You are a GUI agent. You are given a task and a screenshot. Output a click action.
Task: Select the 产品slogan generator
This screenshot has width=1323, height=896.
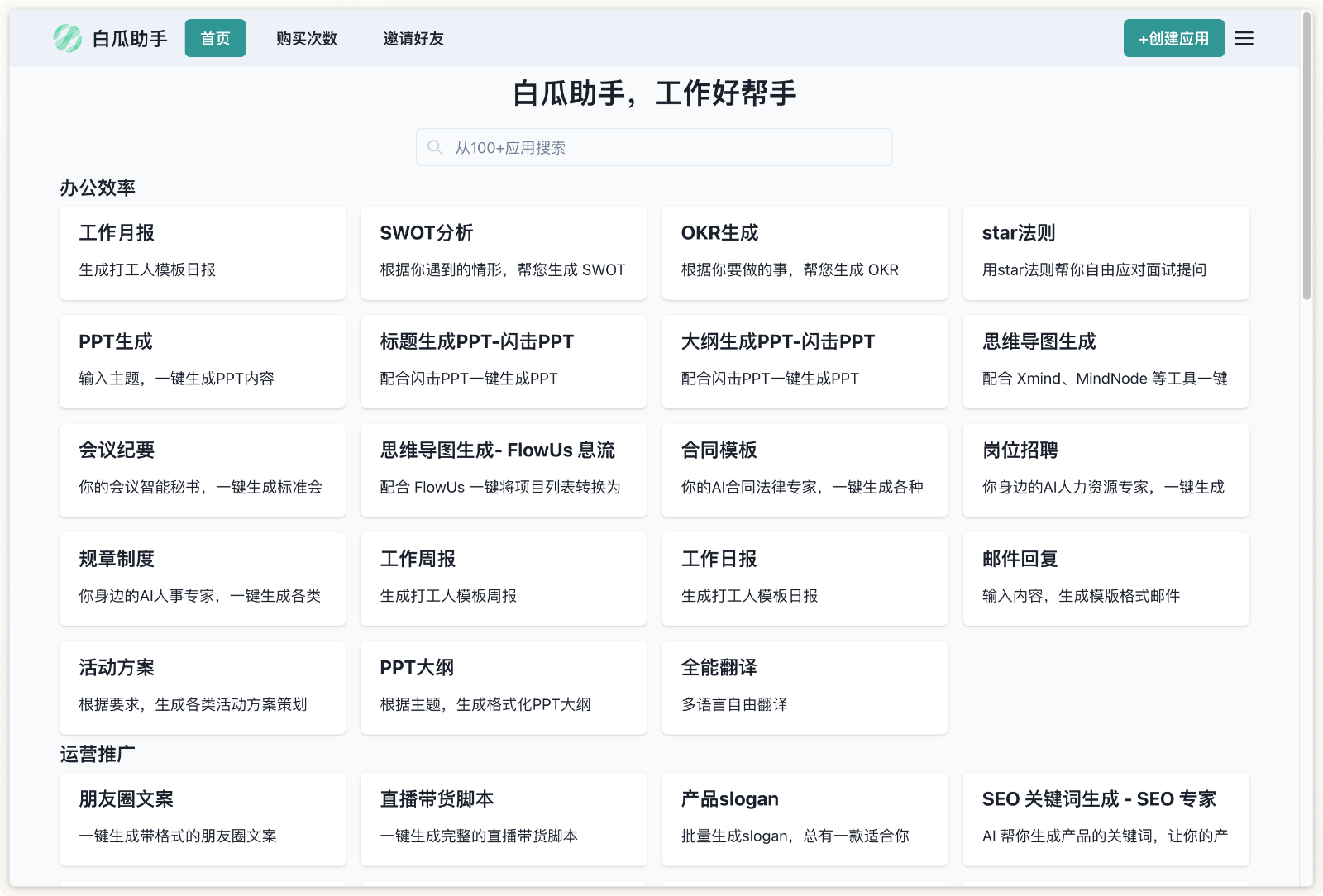(804, 819)
